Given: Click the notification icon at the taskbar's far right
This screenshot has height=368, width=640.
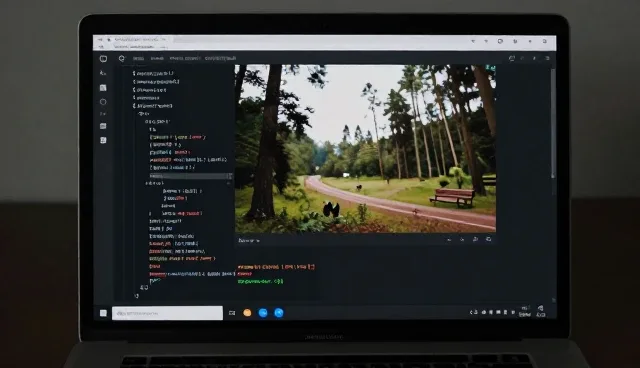Looking at the screenshot, I should pos(540,311).
